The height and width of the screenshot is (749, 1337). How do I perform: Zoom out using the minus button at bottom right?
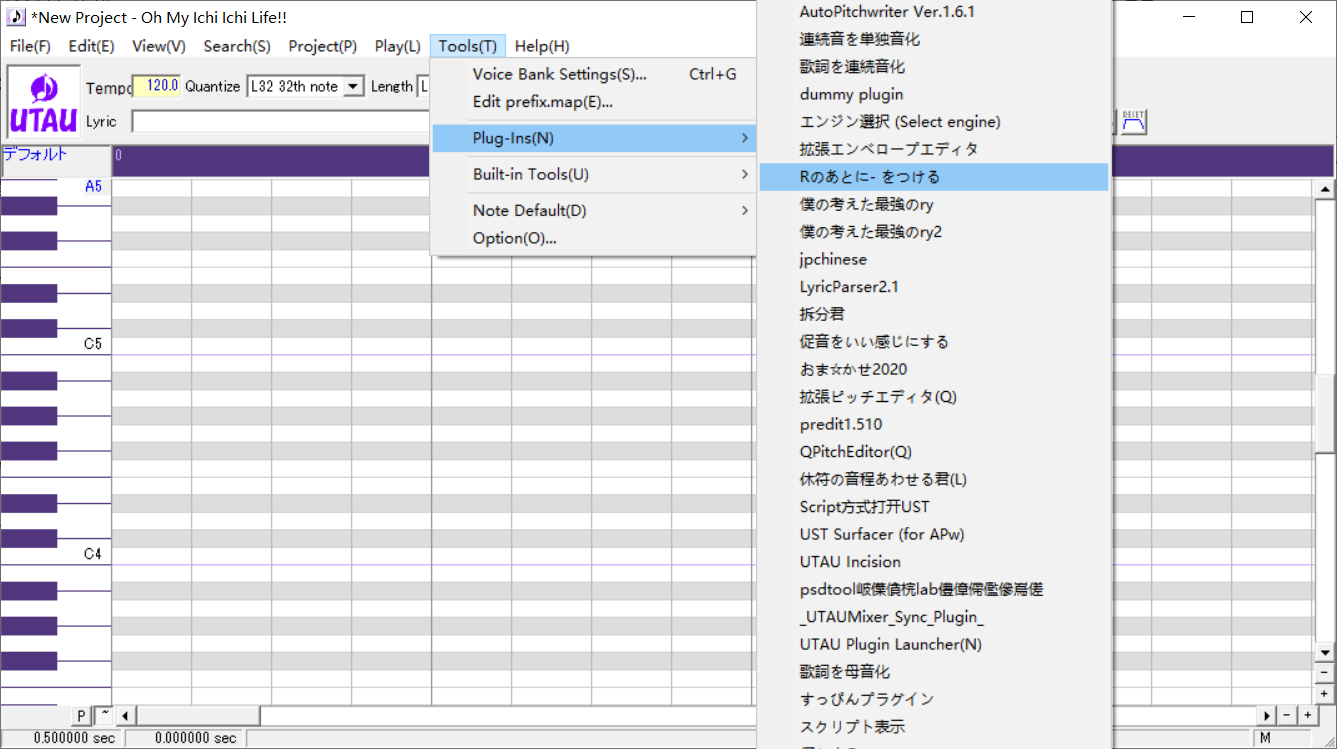[x=1287, y=715]
